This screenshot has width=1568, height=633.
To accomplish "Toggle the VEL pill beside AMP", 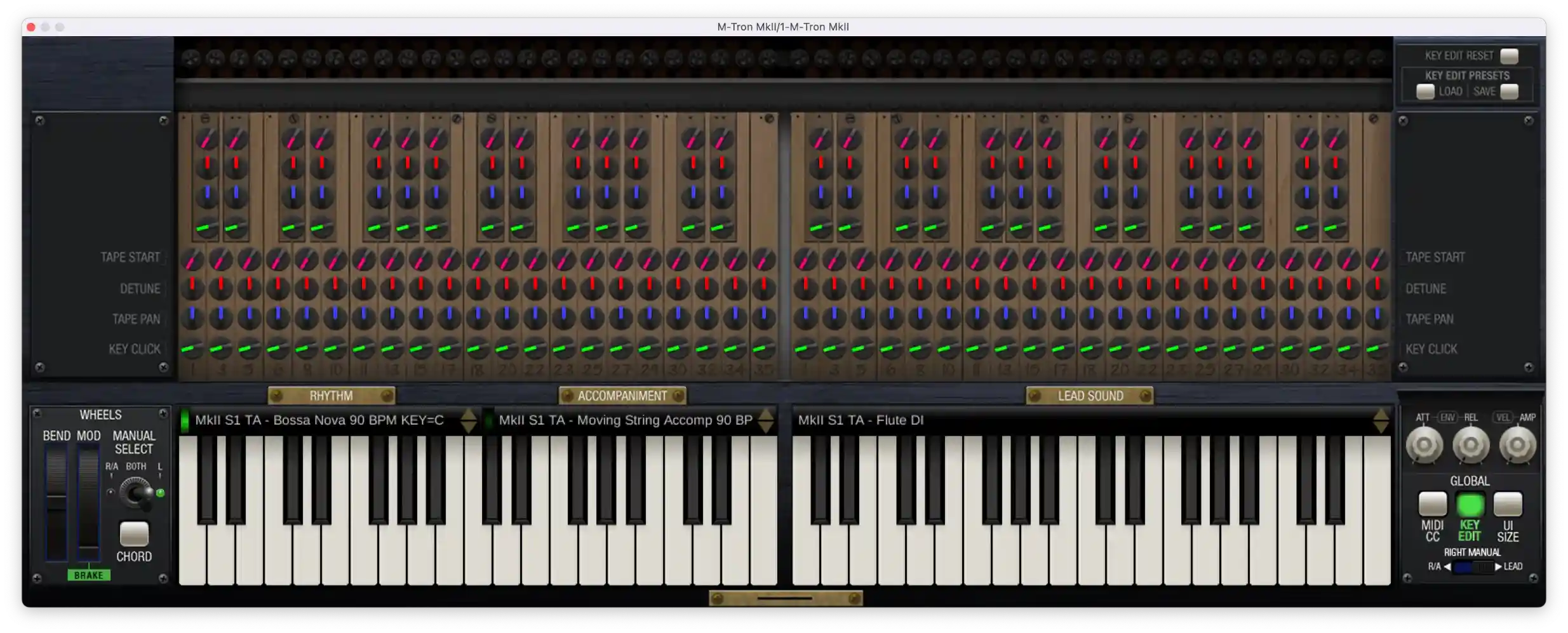I will [1503, 417].
